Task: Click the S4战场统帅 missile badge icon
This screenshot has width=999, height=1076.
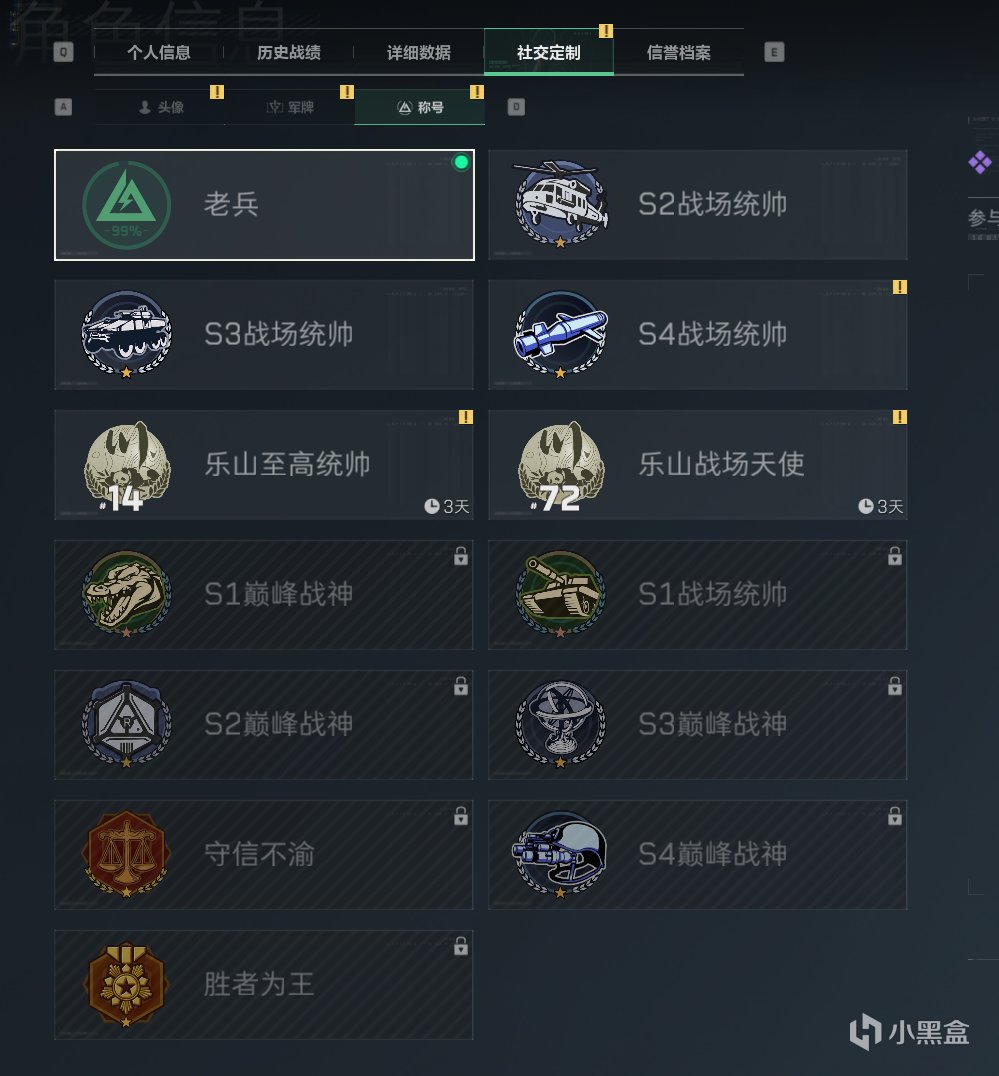Action: 561,334
